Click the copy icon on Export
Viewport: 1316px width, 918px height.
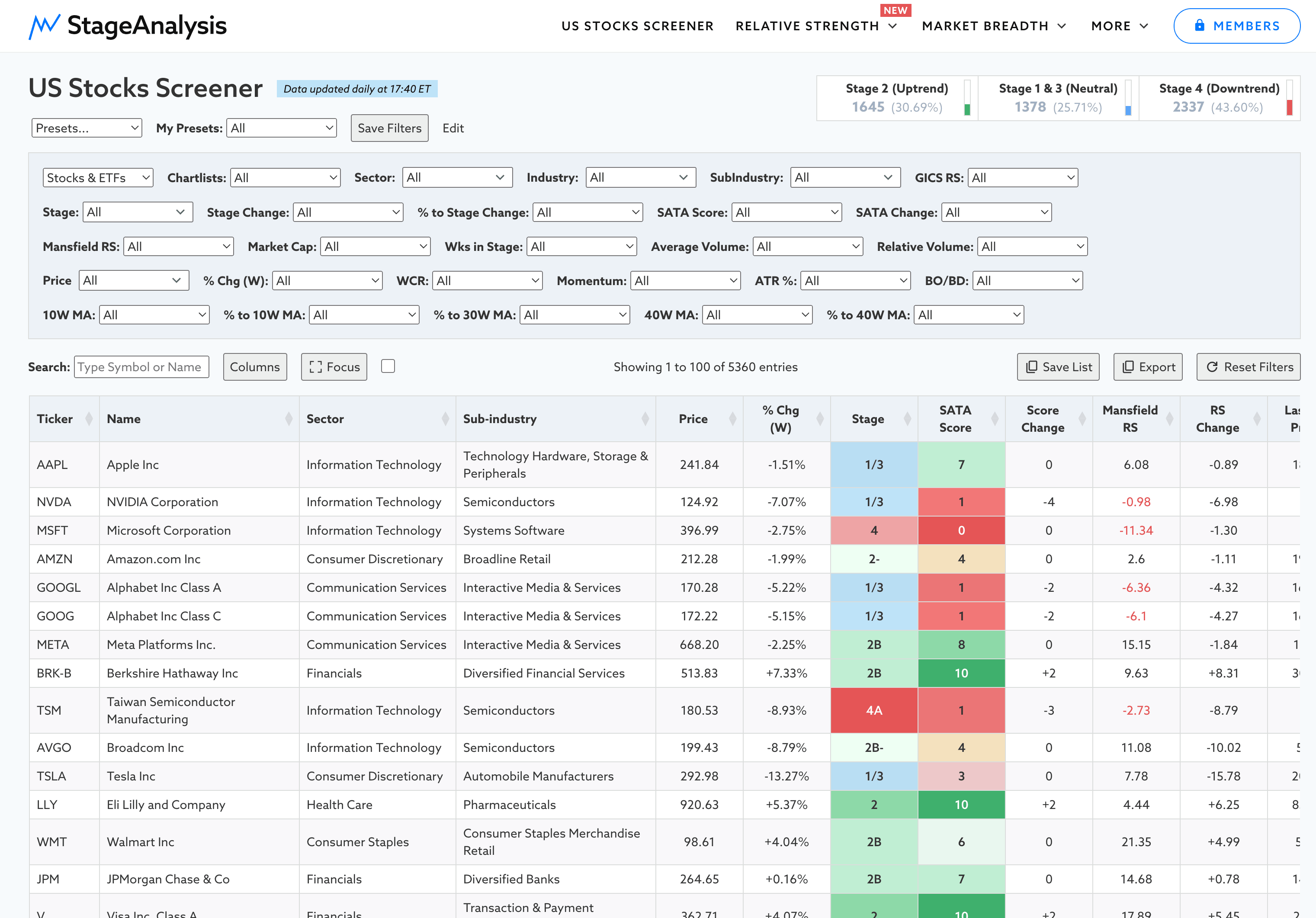coord(1127,367)
